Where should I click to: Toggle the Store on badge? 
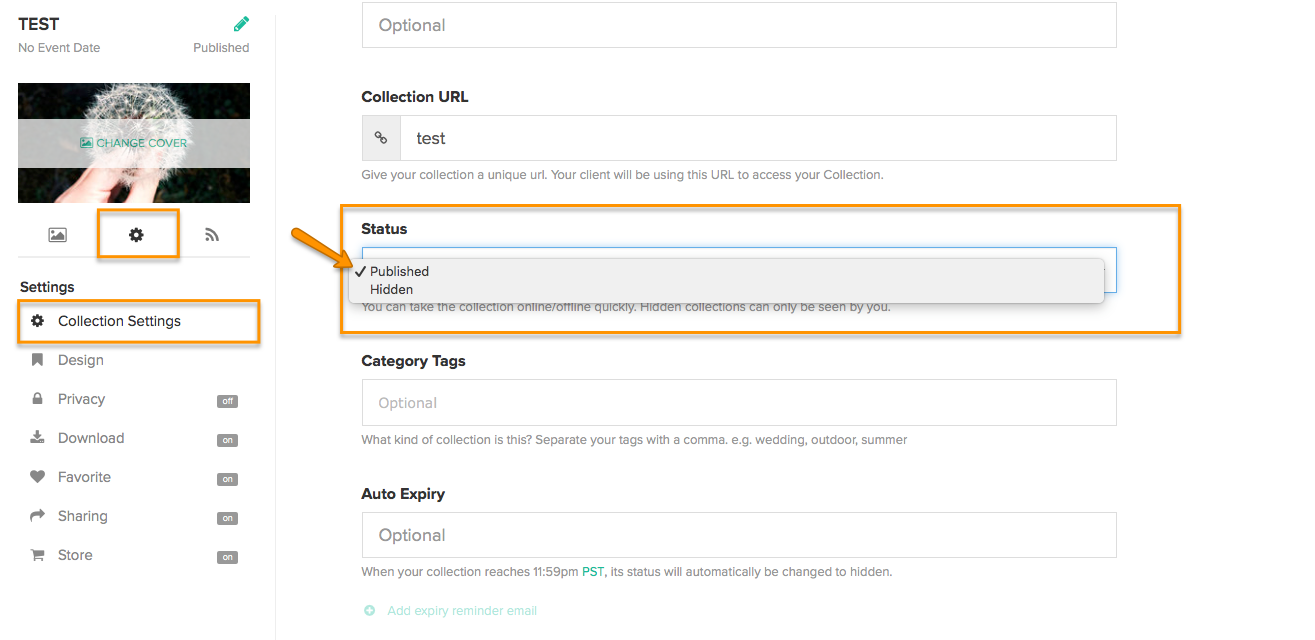pyautogui.click(x=228, y=557)
